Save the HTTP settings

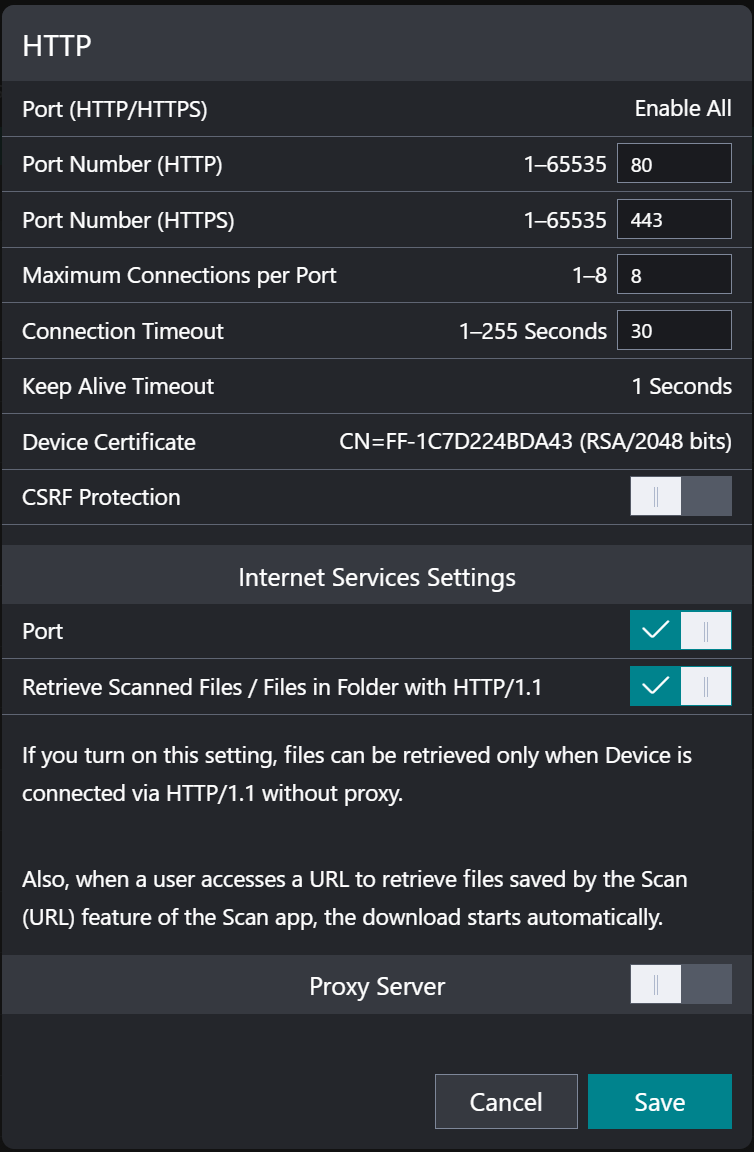coord(659,1102)
